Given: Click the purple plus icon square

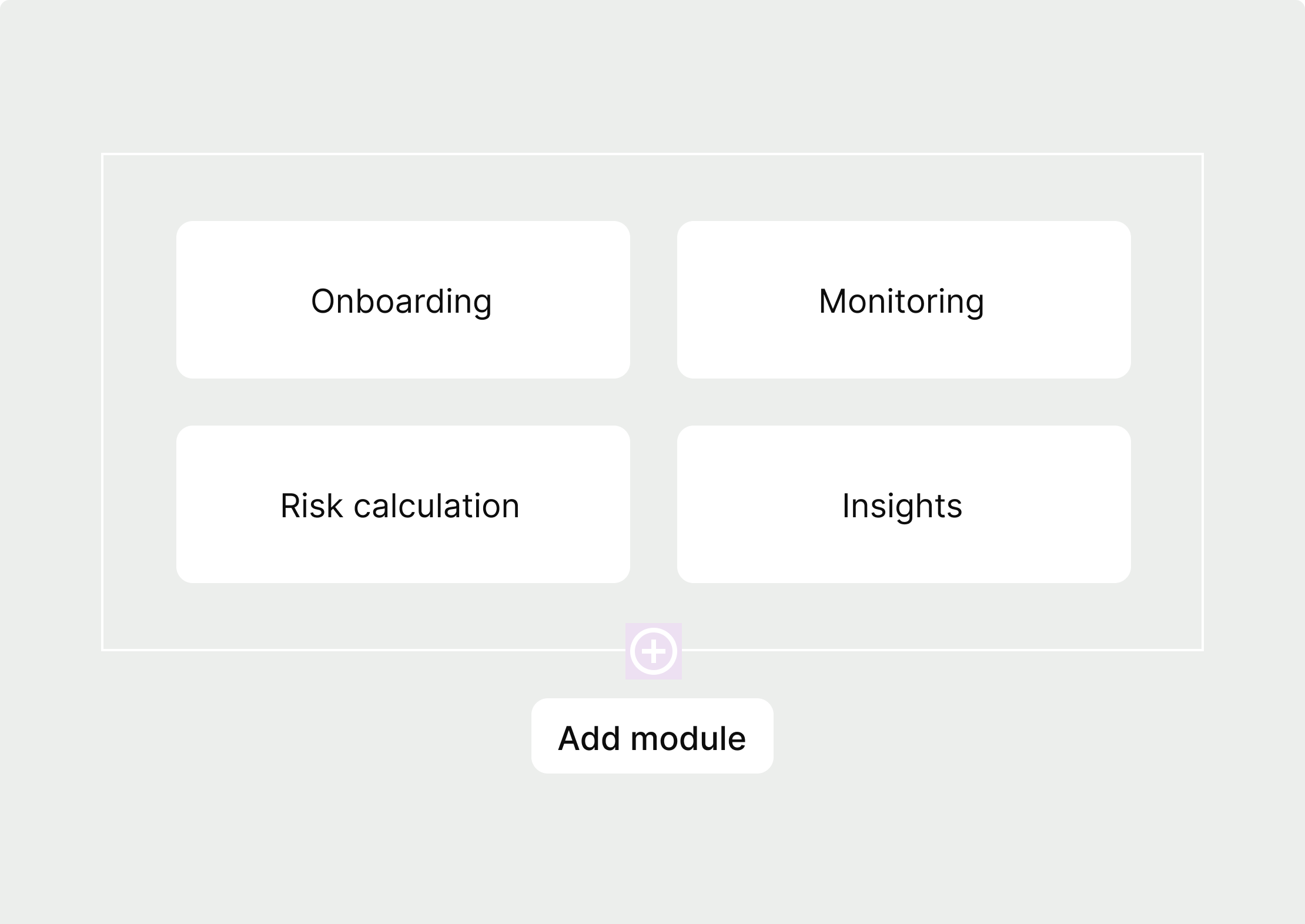Looking at the screenshot, I should [x=653, y=651].
